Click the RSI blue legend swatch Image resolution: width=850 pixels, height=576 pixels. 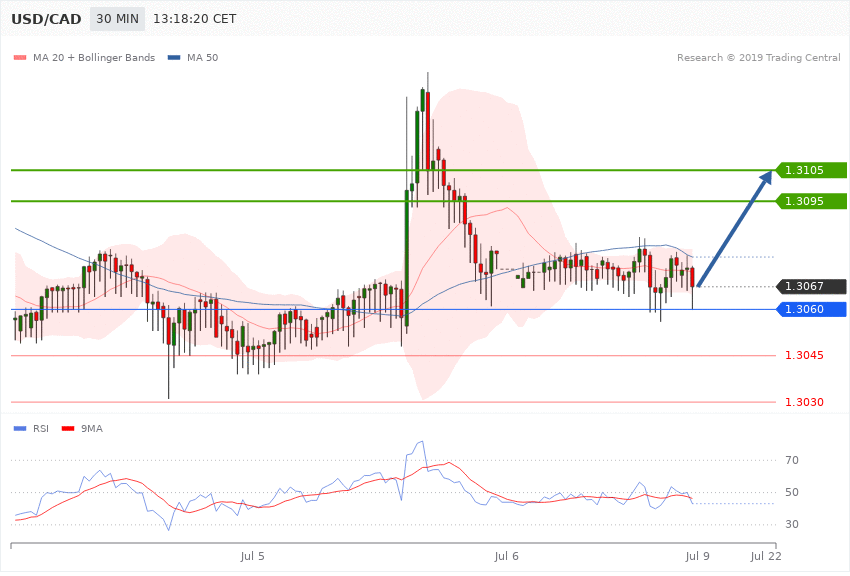point(20,429)
